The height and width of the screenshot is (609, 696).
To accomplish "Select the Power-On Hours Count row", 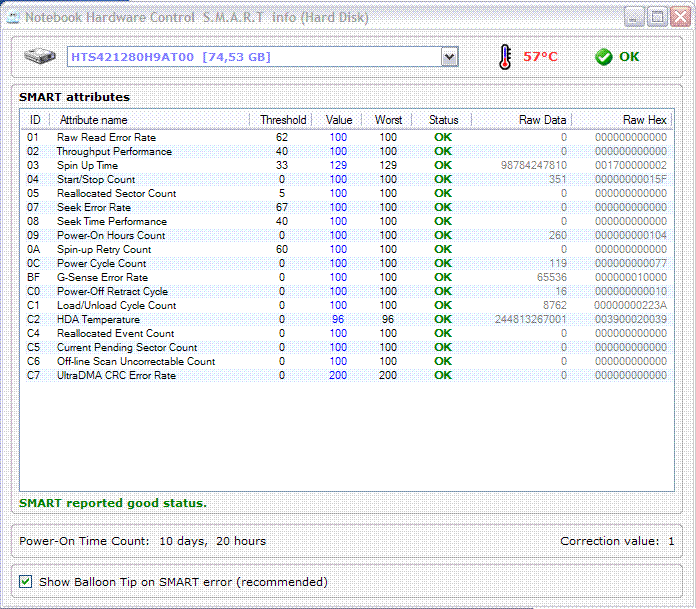I will tap(347, 235).
